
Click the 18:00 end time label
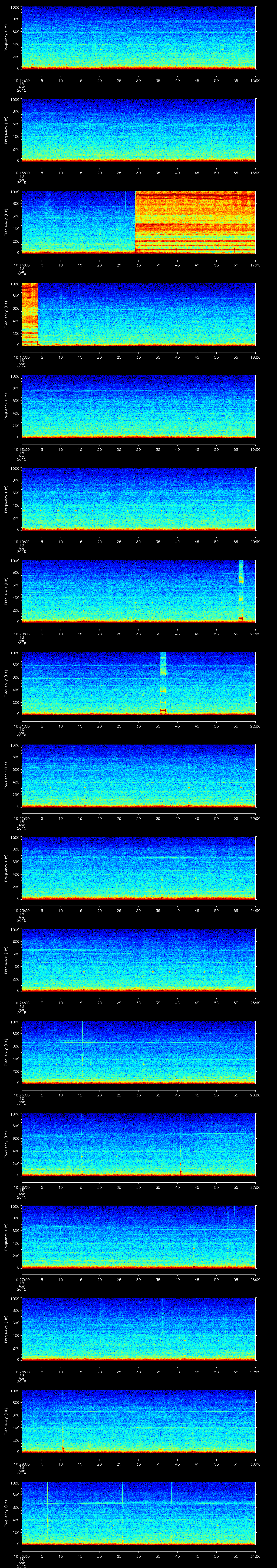(256, 357)
